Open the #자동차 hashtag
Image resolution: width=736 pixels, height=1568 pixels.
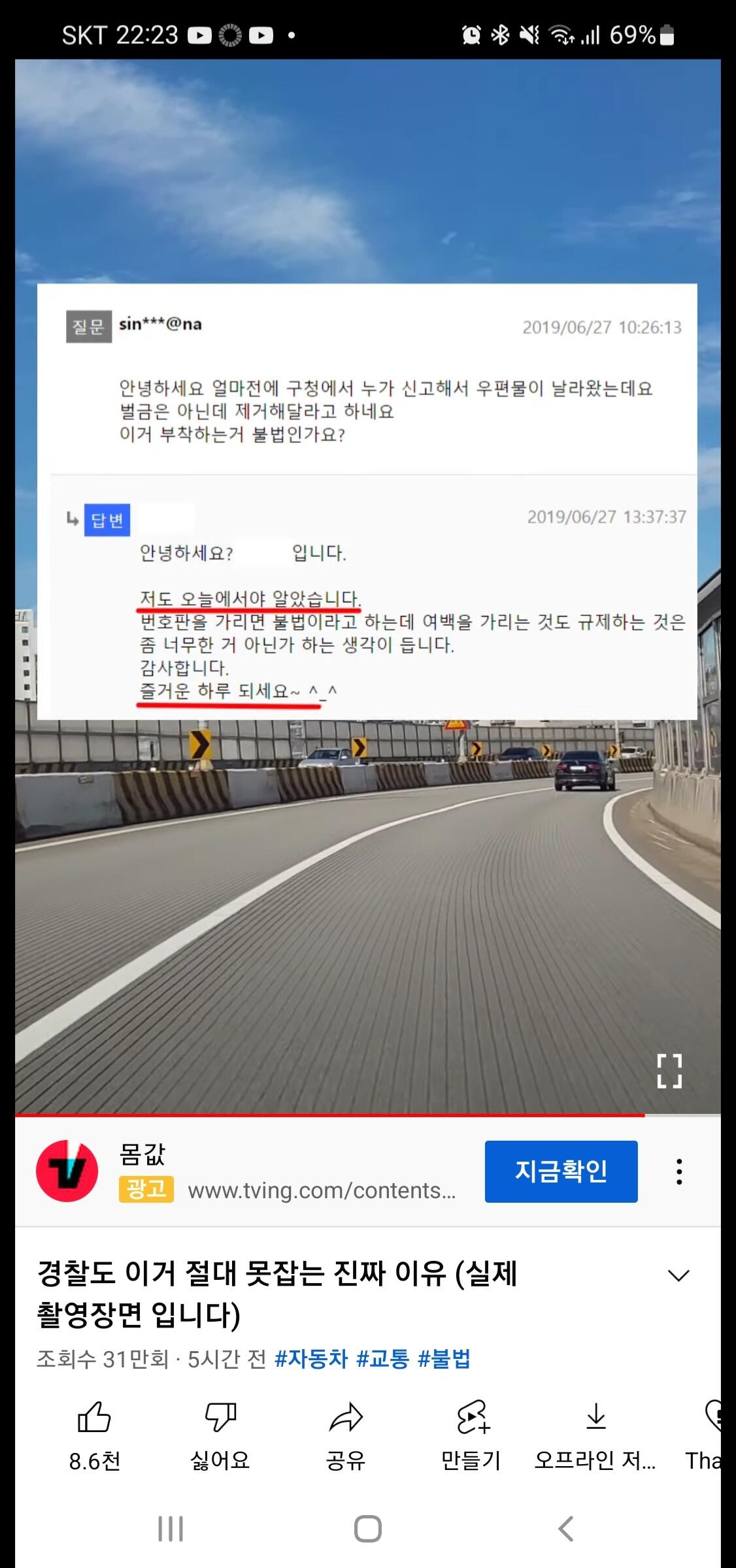pos(311,1359)
